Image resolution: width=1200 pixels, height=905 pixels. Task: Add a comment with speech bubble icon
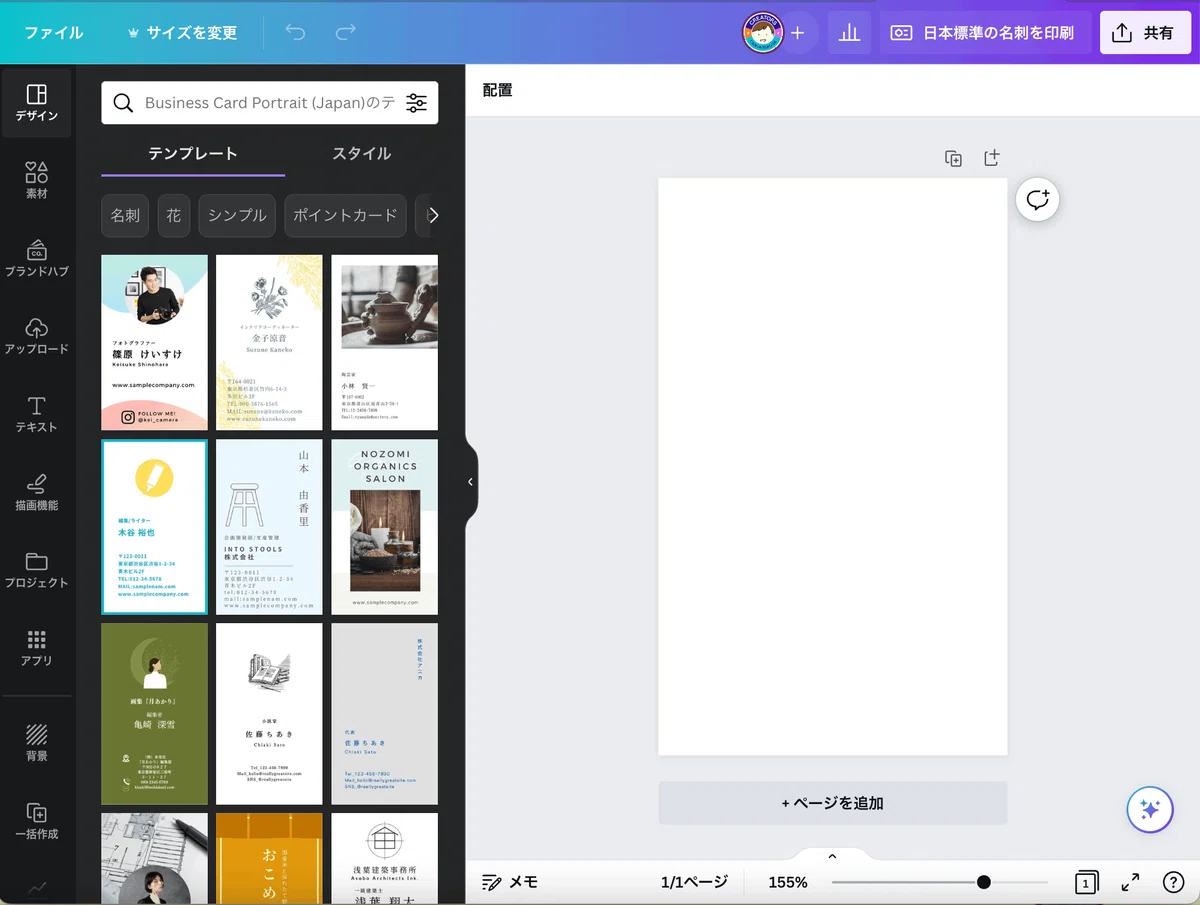pyautogui.click(x=1037, y=199)
